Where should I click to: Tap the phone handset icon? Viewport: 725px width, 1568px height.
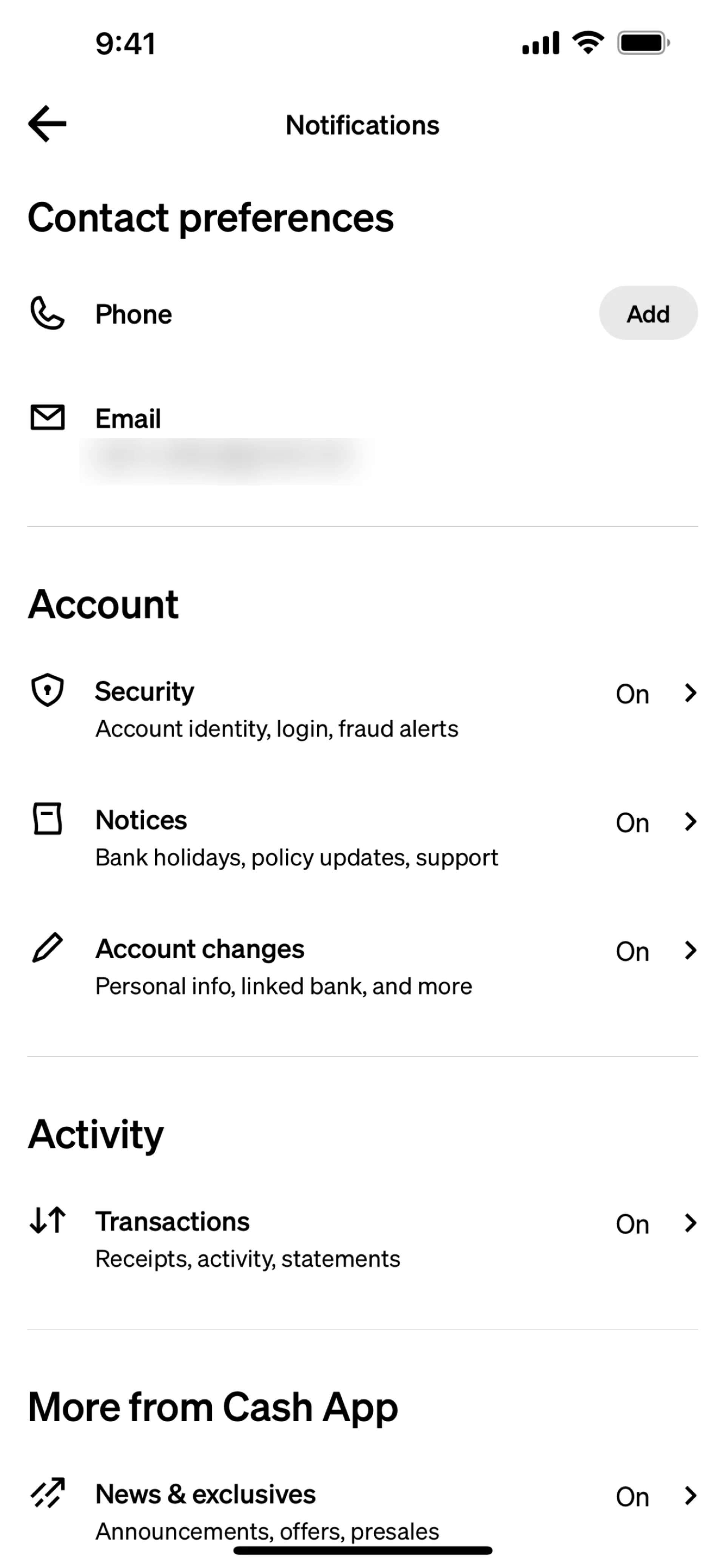click(48, 313)
